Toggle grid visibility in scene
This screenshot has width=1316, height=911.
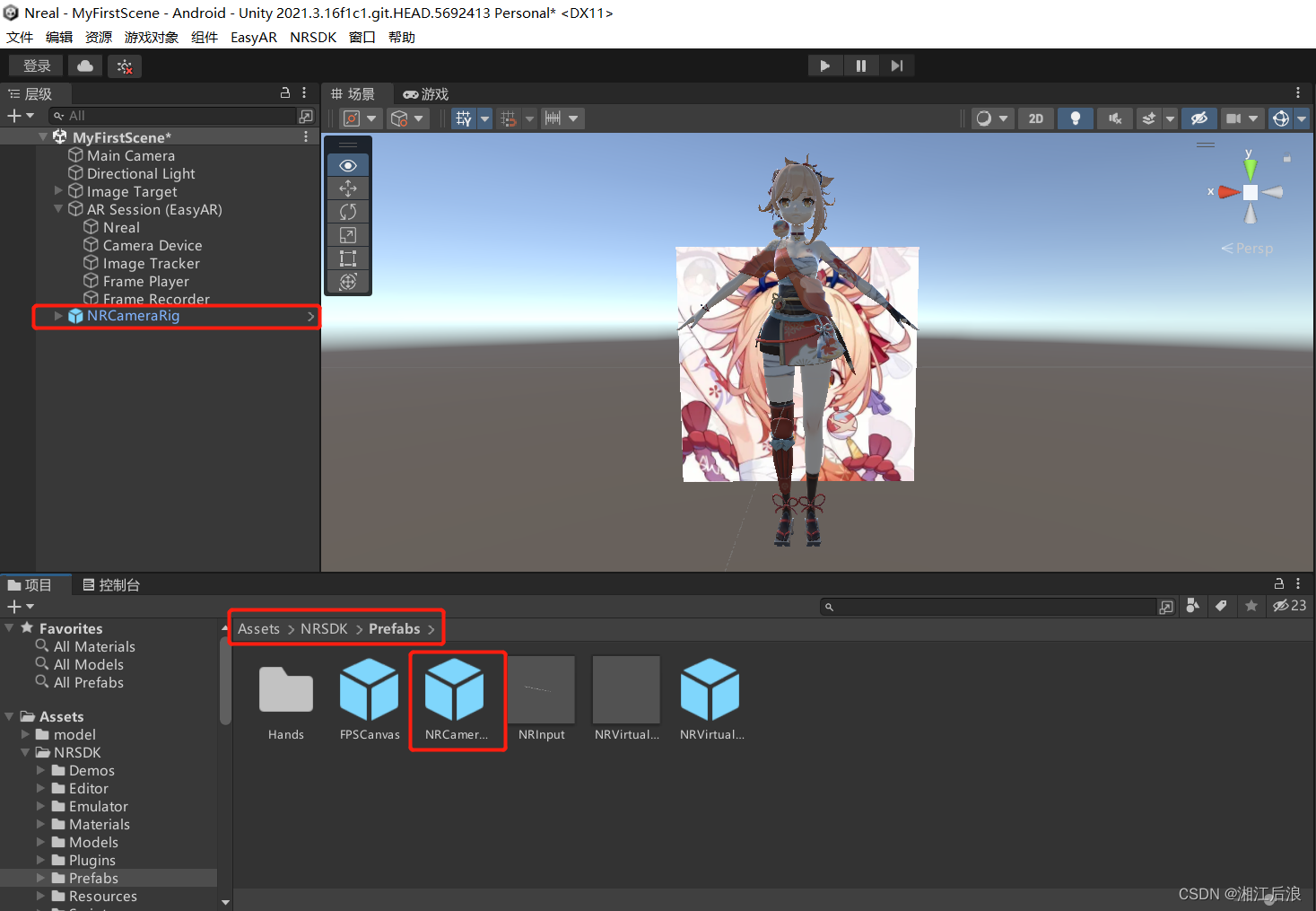tap(463, 118)
